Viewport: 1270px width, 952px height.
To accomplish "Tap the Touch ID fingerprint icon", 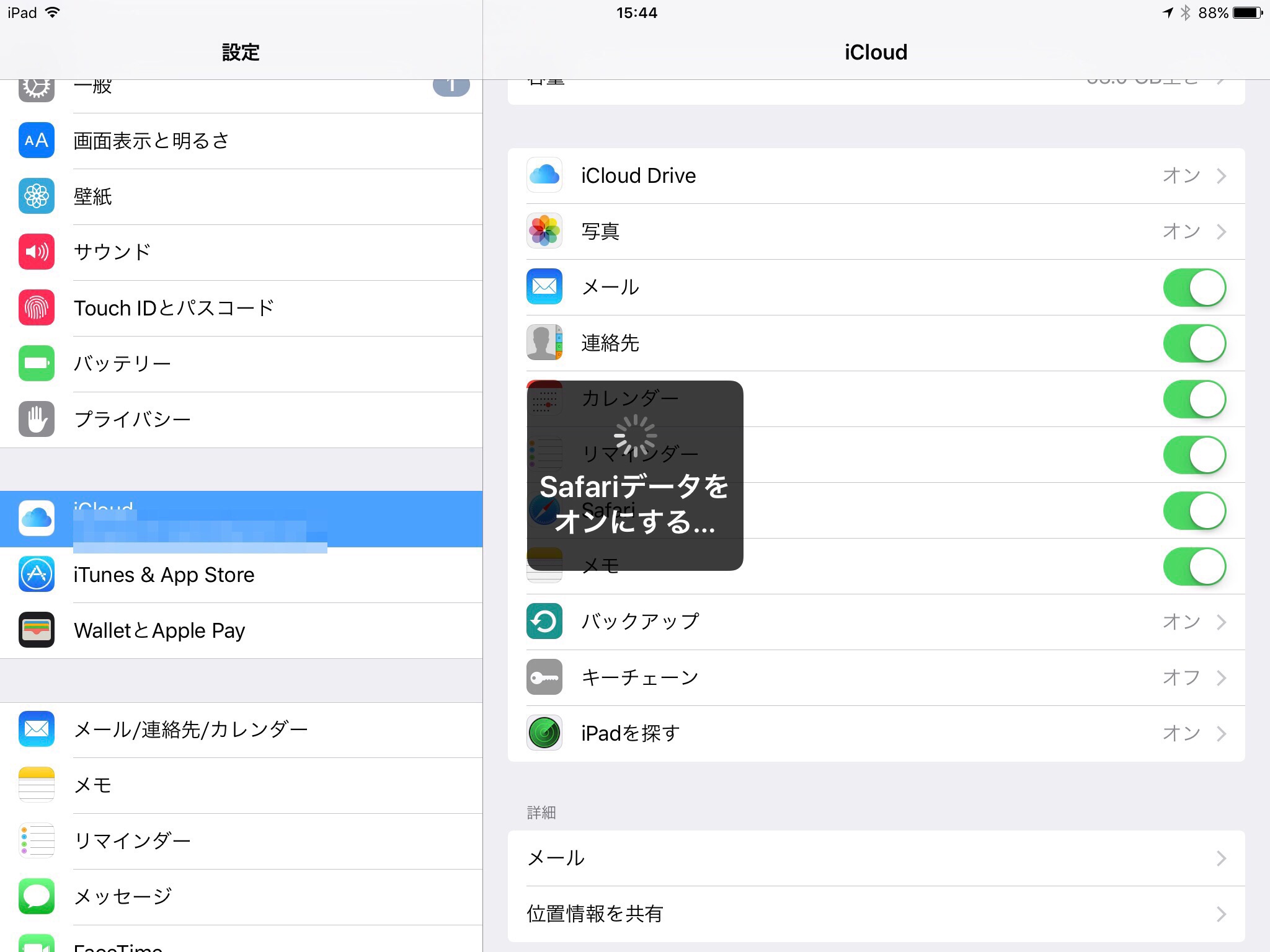I will pos(37,307).
